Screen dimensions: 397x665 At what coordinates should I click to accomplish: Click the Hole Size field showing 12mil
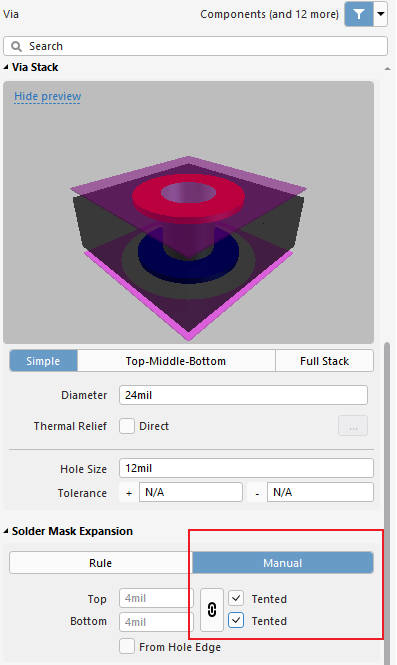[246, 468]
